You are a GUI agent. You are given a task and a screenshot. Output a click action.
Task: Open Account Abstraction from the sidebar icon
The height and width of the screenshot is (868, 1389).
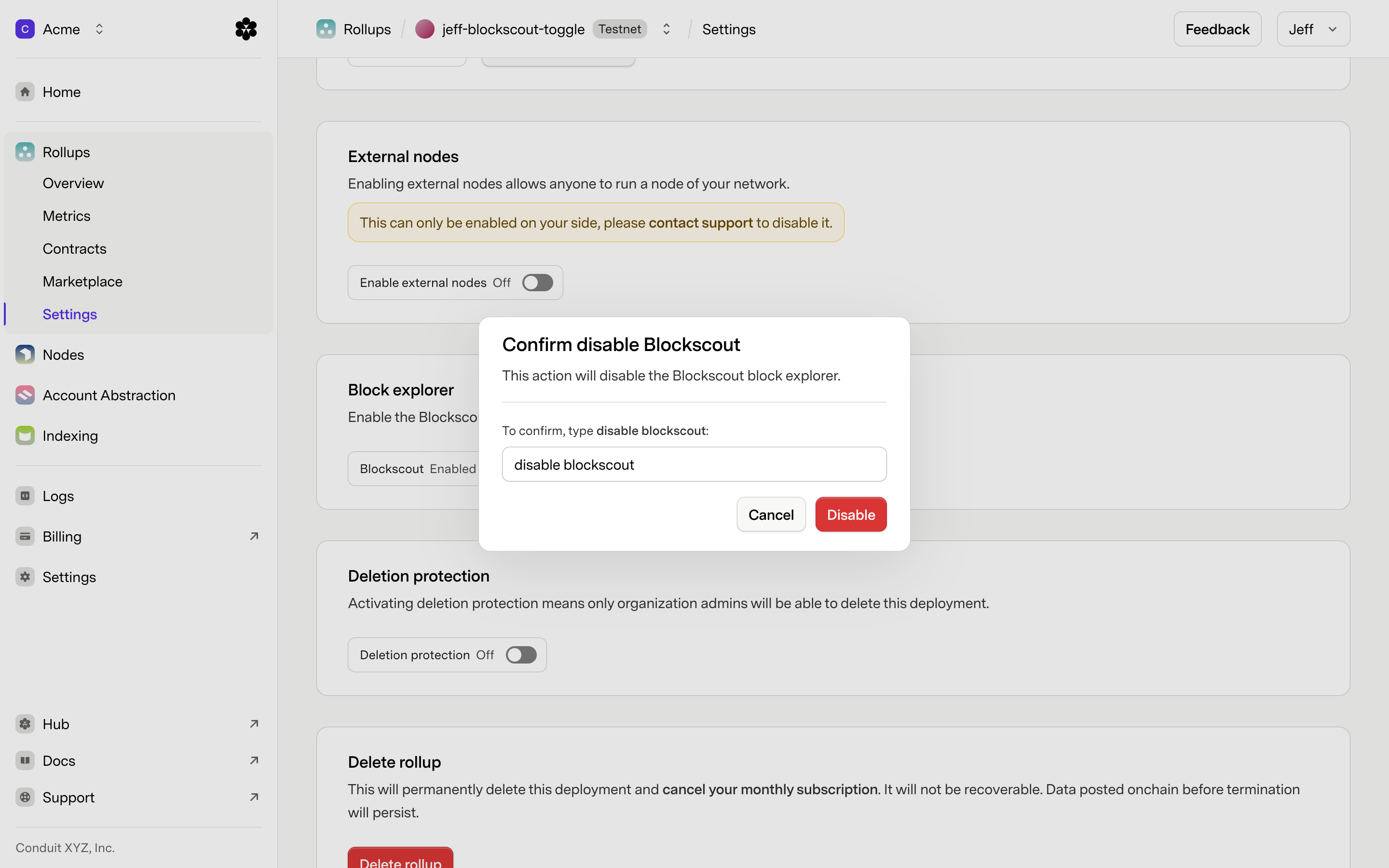(x=25, y=395)
